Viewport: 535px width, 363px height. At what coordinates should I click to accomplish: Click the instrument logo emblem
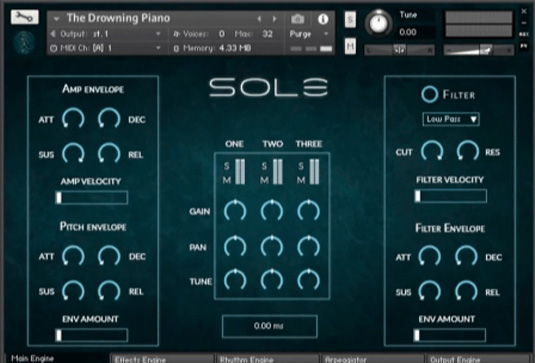[24, 43]
